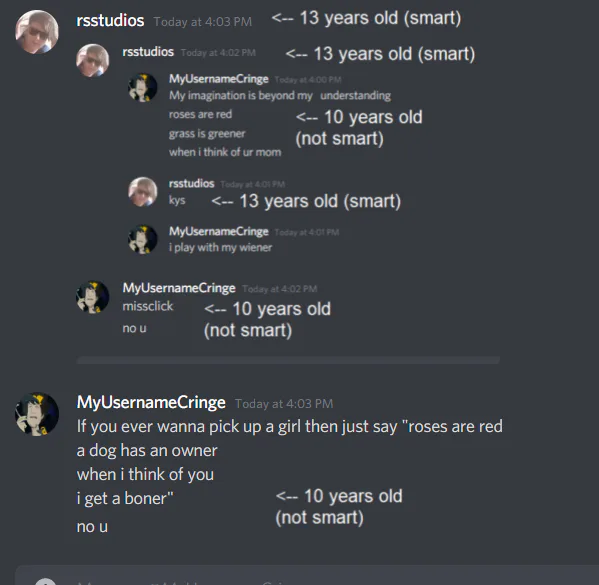
Task: Open the top rsstudios avatar at 4:03 PM
Action: click(x=37, y=32)
